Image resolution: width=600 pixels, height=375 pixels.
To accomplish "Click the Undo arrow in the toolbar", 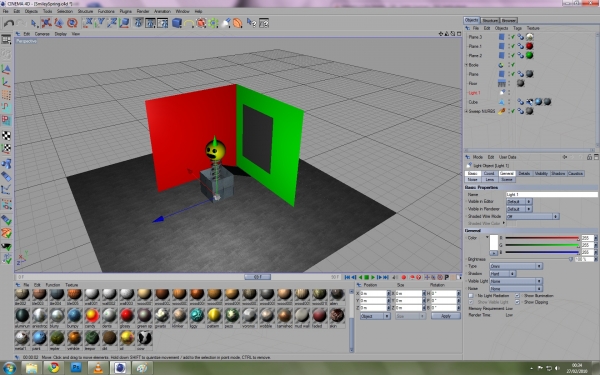I will pos(8,23).
